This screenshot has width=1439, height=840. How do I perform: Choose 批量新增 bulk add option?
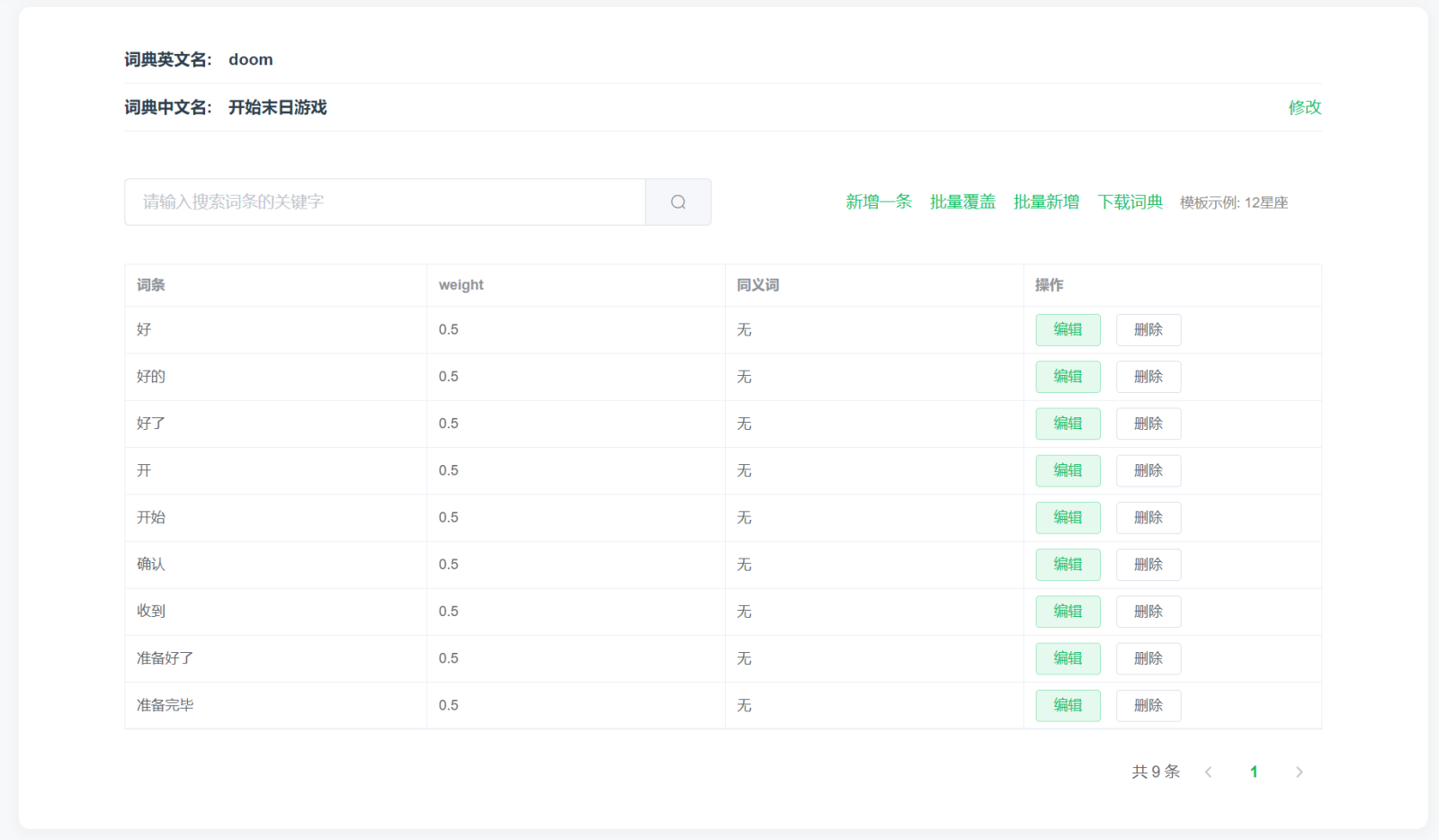pos(1046,202)
